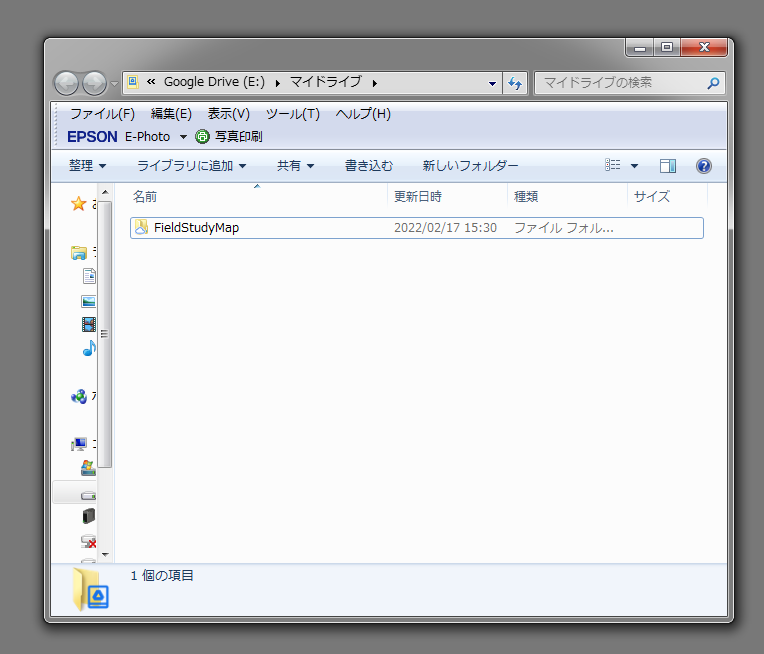
Task: Open the Videos library icon
Action: coord(89,325)
